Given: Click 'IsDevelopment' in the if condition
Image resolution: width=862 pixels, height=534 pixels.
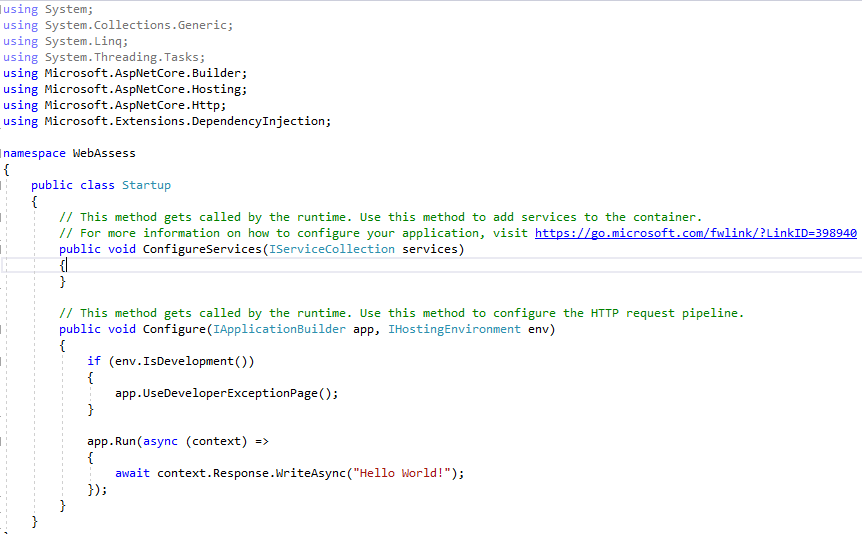Looking at the screenshot, I should [188, 361].
